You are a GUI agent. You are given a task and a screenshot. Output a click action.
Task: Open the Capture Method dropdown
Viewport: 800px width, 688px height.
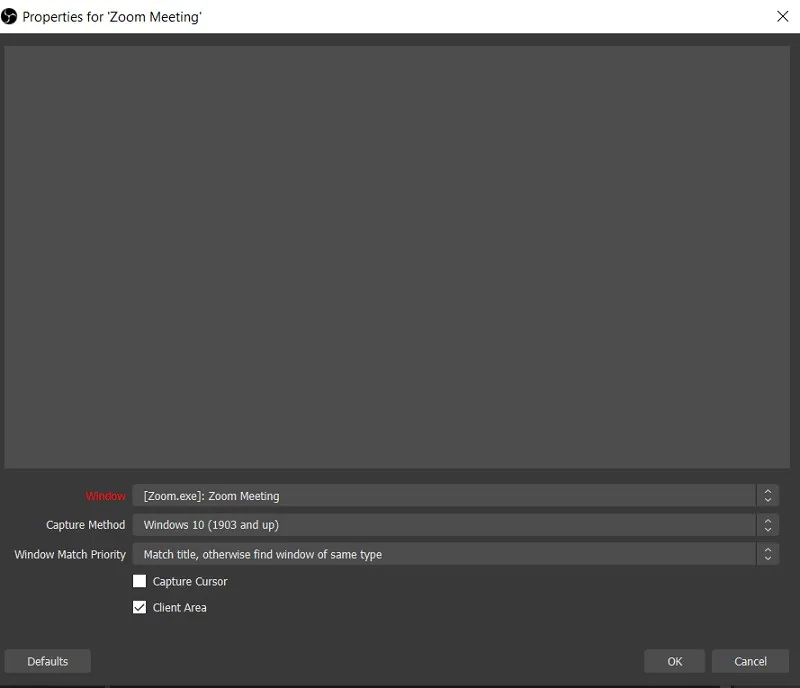click(455, 525)
